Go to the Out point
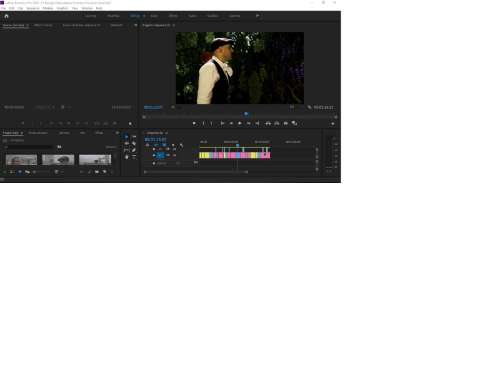Screen dimensions: 500x375 click(257, 124)
